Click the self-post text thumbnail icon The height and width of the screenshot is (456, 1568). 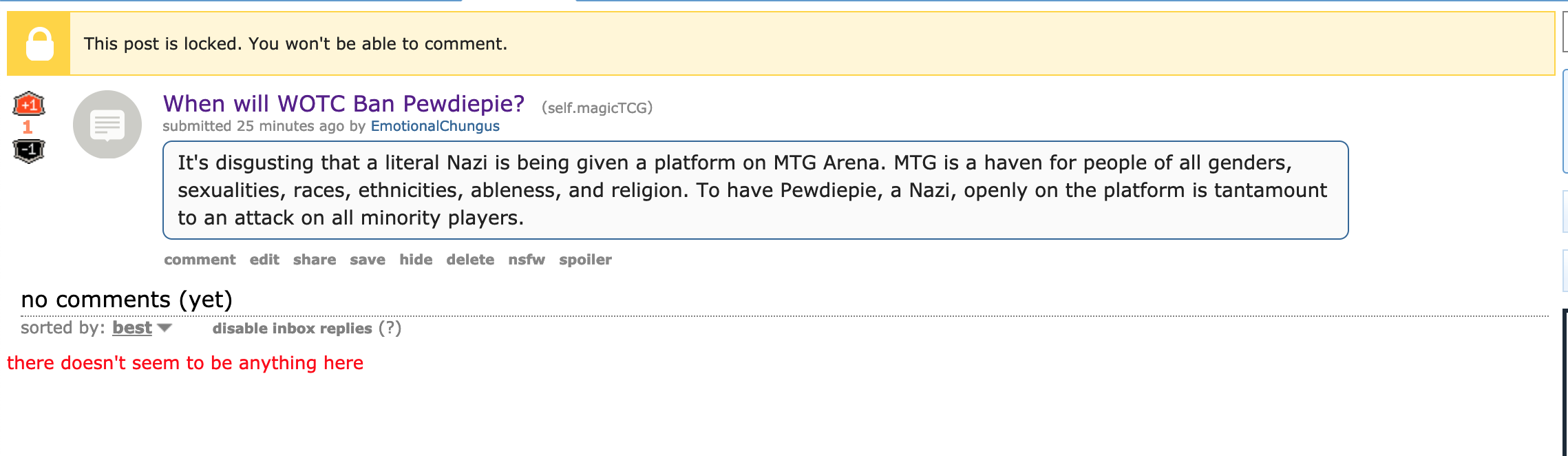[107, 125]
